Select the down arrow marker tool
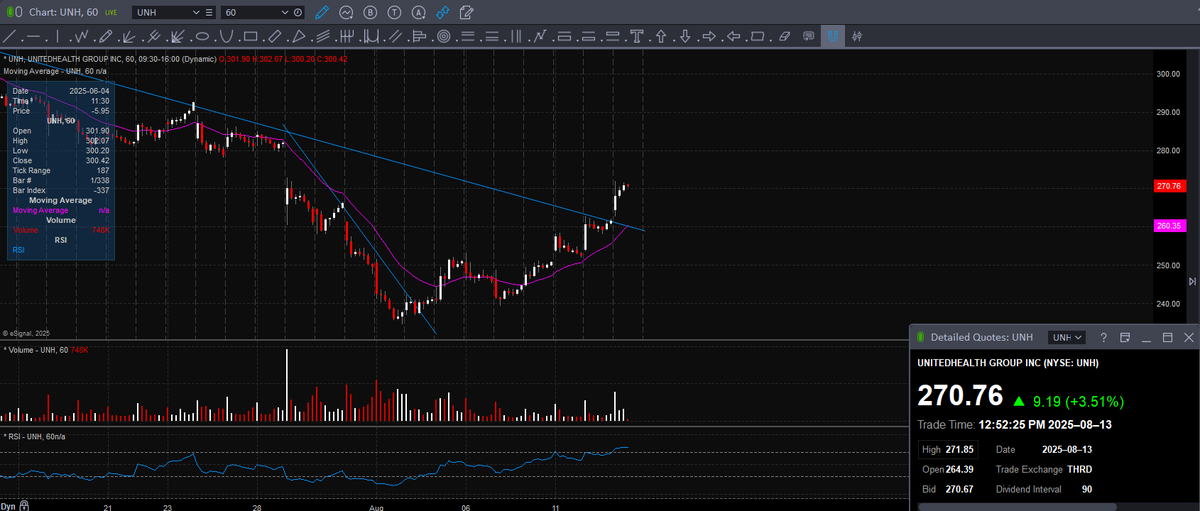The height and width of the screenshot is (511, 1200). click(x=685, y=37)
